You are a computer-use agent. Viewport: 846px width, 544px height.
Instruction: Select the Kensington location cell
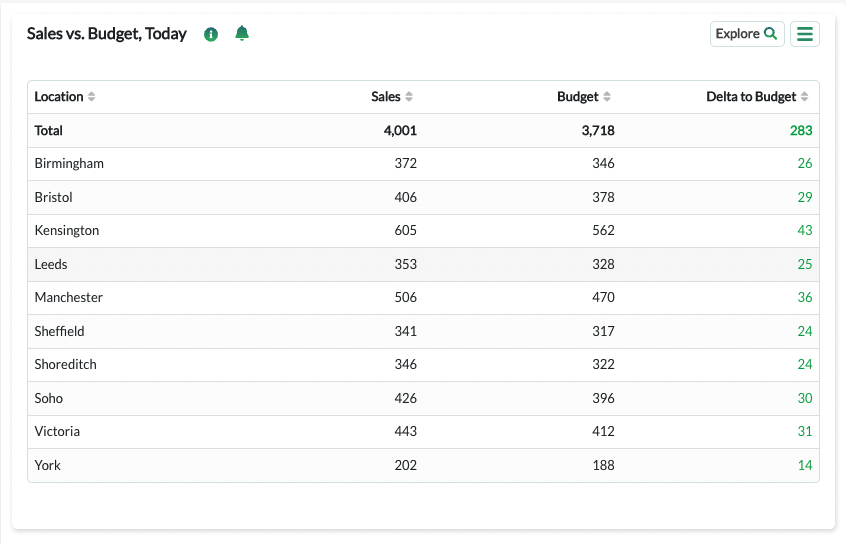click(67, 230)
